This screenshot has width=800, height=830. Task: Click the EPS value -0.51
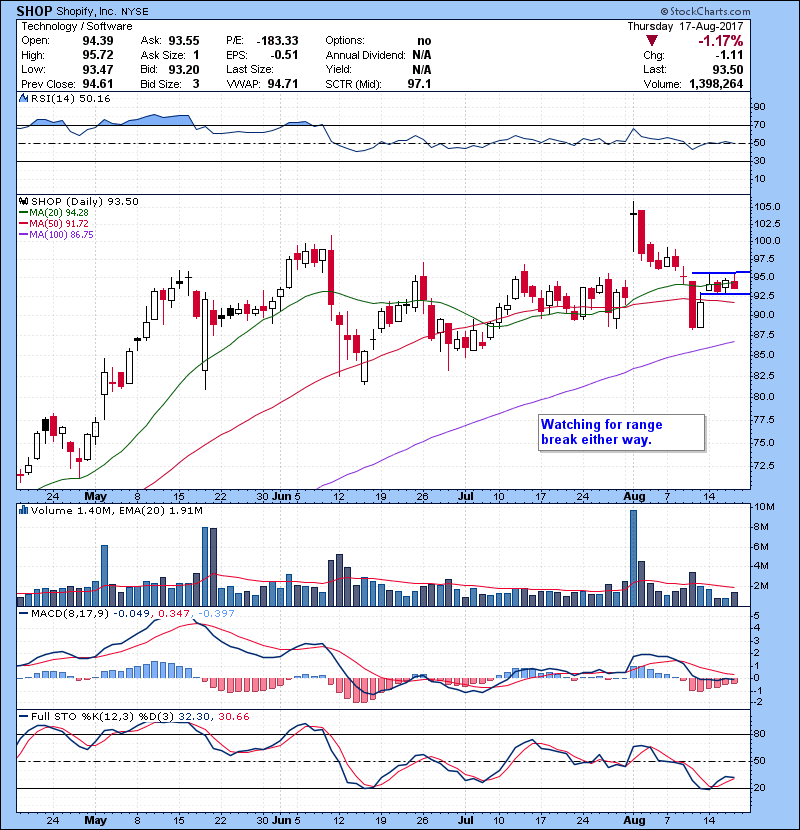[284, 55]
